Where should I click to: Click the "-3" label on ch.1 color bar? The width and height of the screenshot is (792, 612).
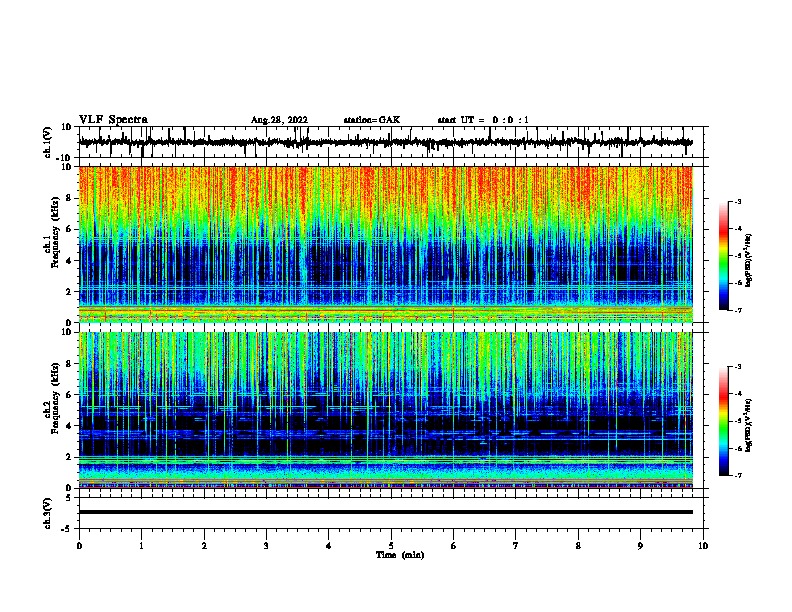coord(738,202)
